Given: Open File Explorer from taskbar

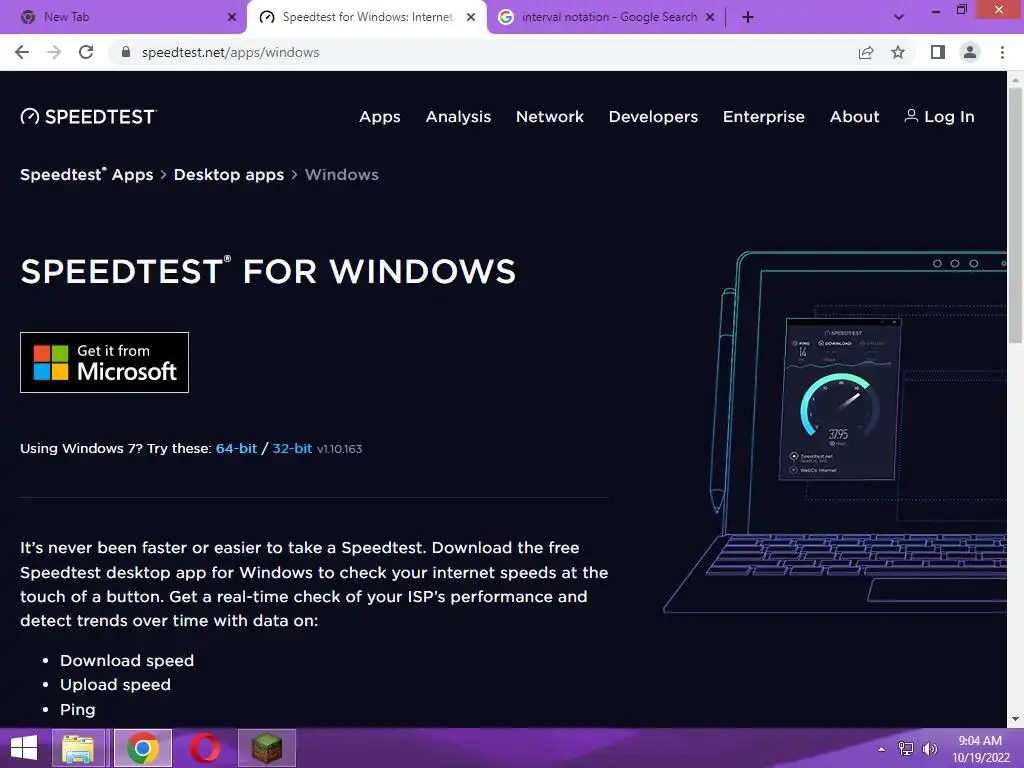Looking at the screenshot, I should (78, 748).
